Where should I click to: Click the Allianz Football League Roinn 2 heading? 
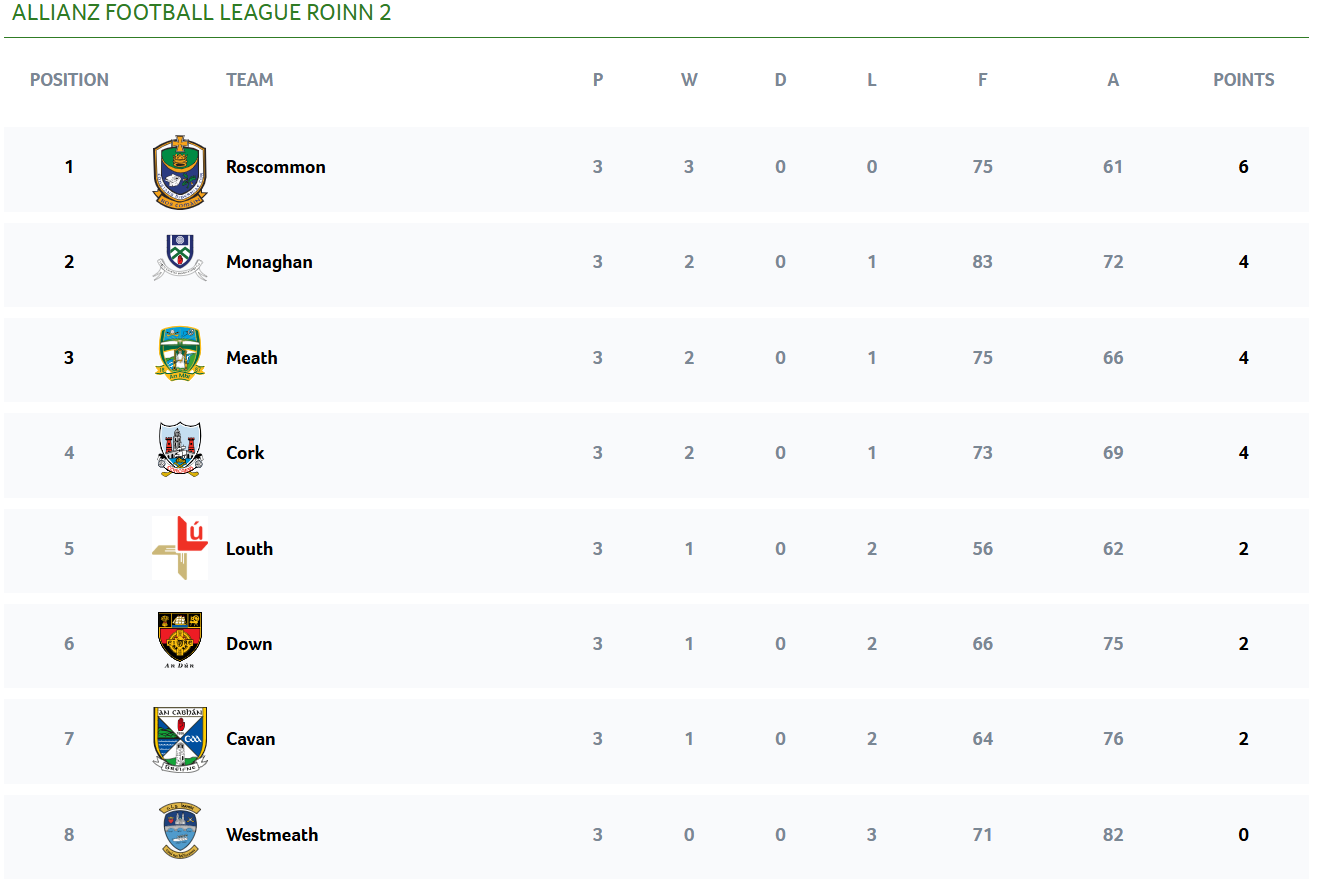coord(202,13)
